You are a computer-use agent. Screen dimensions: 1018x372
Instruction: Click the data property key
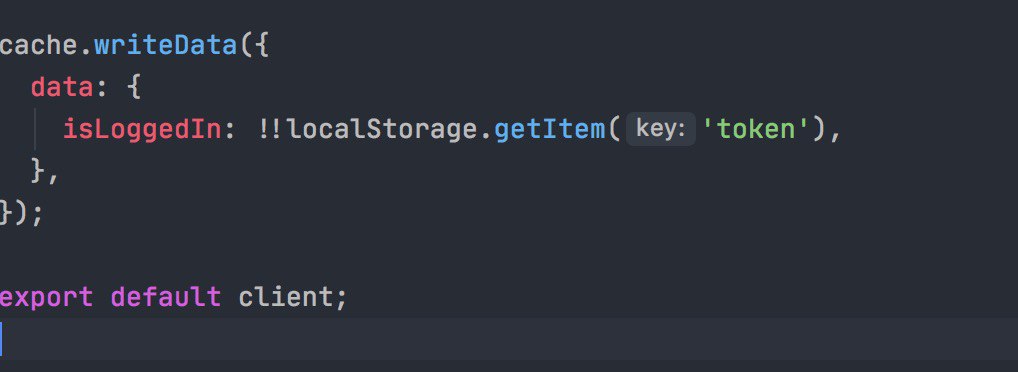tap(62, 87)
